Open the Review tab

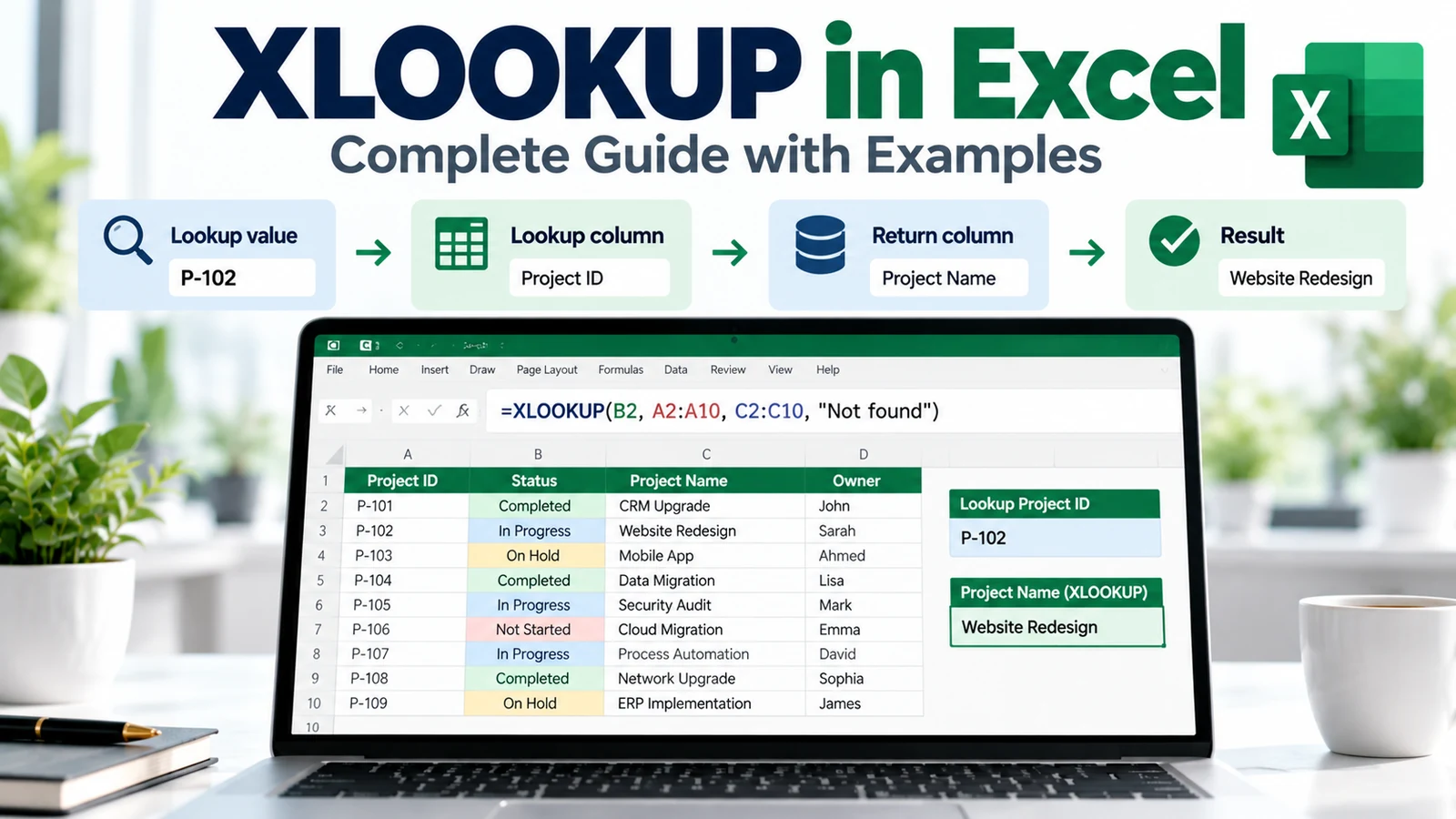(728, 369)
